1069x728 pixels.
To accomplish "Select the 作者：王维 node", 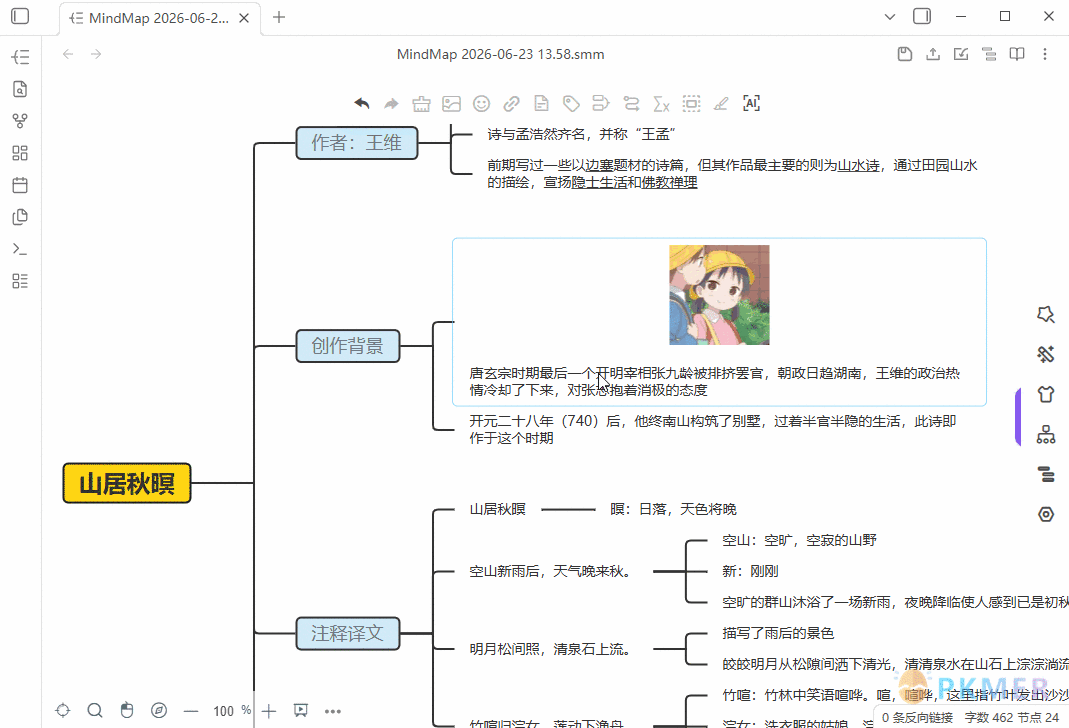I will [357, 143].
